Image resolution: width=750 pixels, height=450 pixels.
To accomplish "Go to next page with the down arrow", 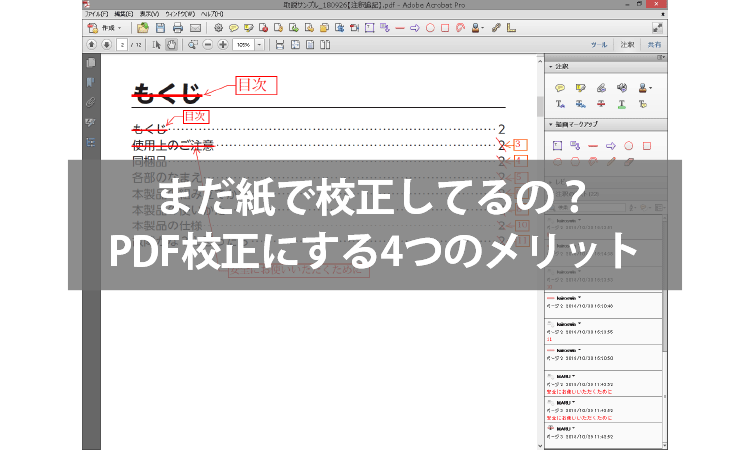I will [x=106, y=44].
